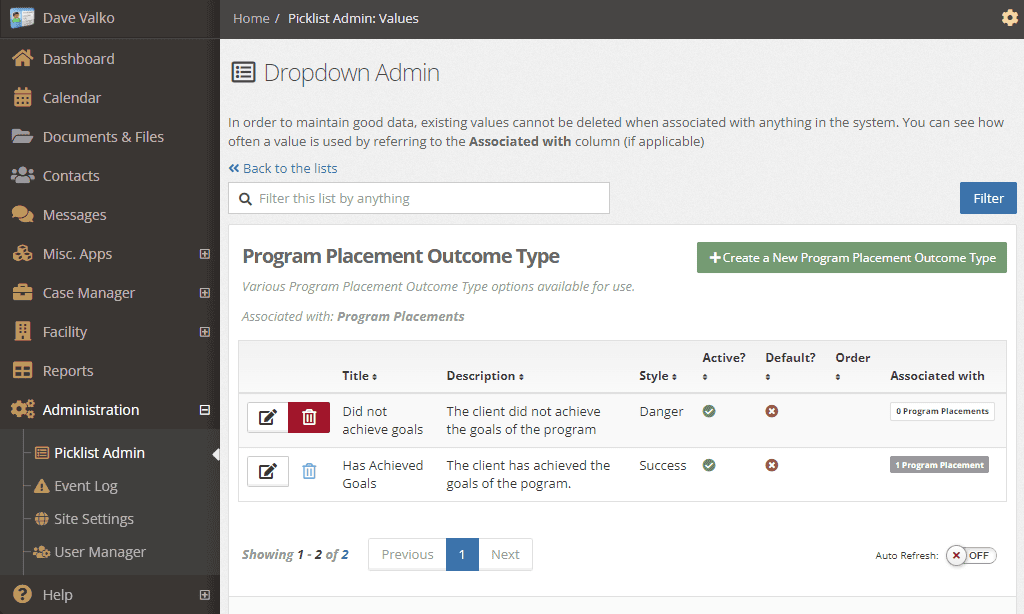The image size is (1024, 614).
Task: Click Dave Valko user name
Action: (x=78, y=18)
